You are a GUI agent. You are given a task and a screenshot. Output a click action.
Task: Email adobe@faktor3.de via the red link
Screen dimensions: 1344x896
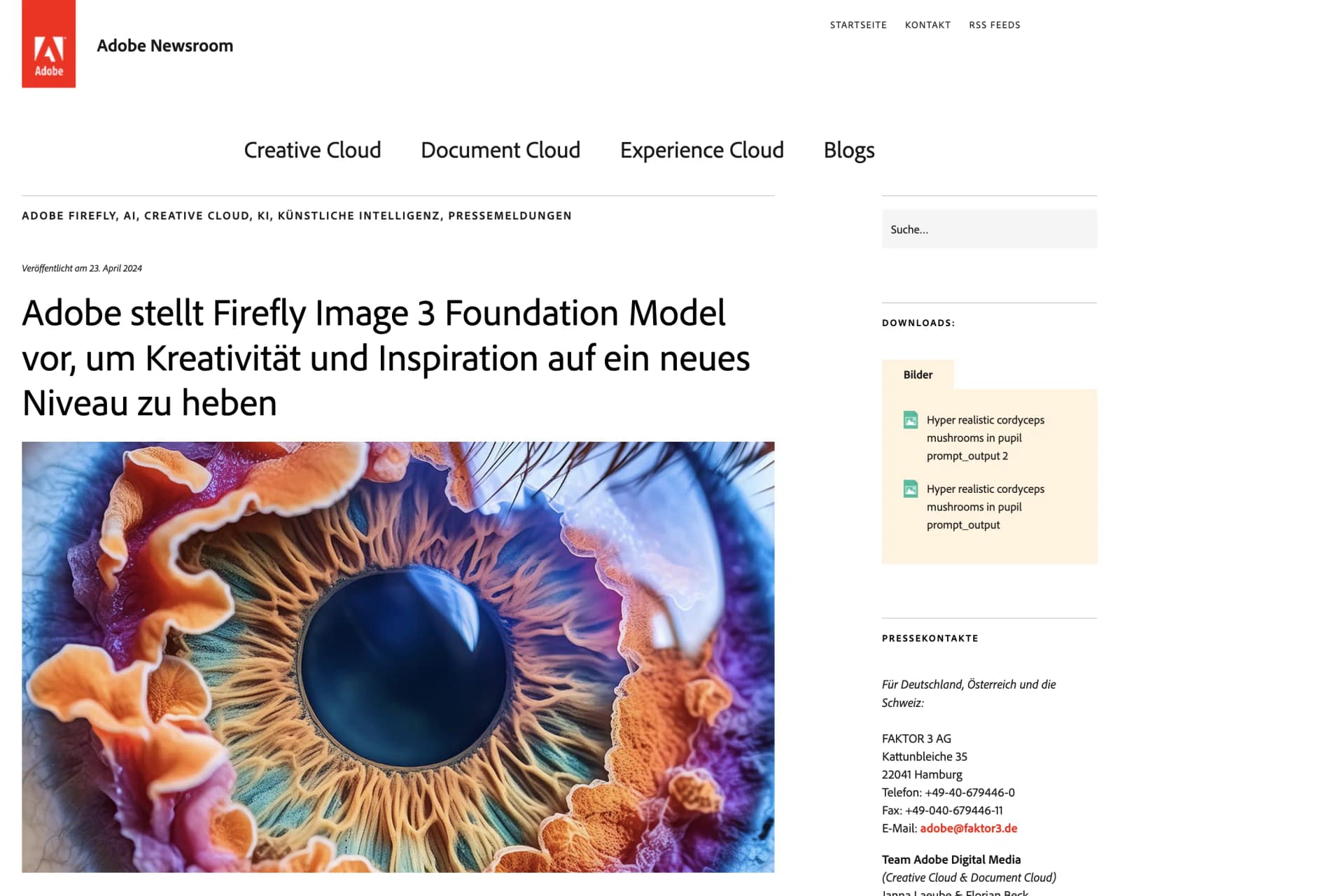coord(968,827)
